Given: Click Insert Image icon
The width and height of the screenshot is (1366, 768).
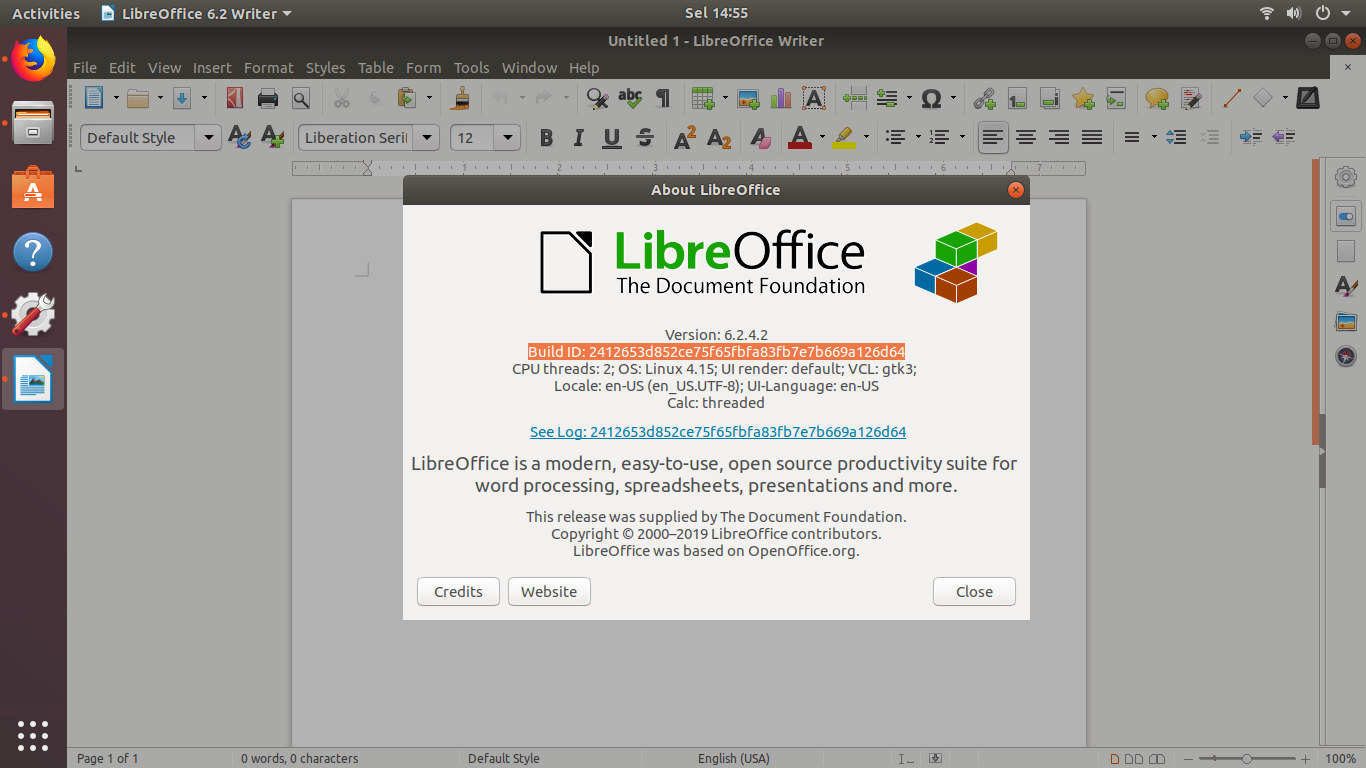Looking at the screenshot, I should 748,98.
